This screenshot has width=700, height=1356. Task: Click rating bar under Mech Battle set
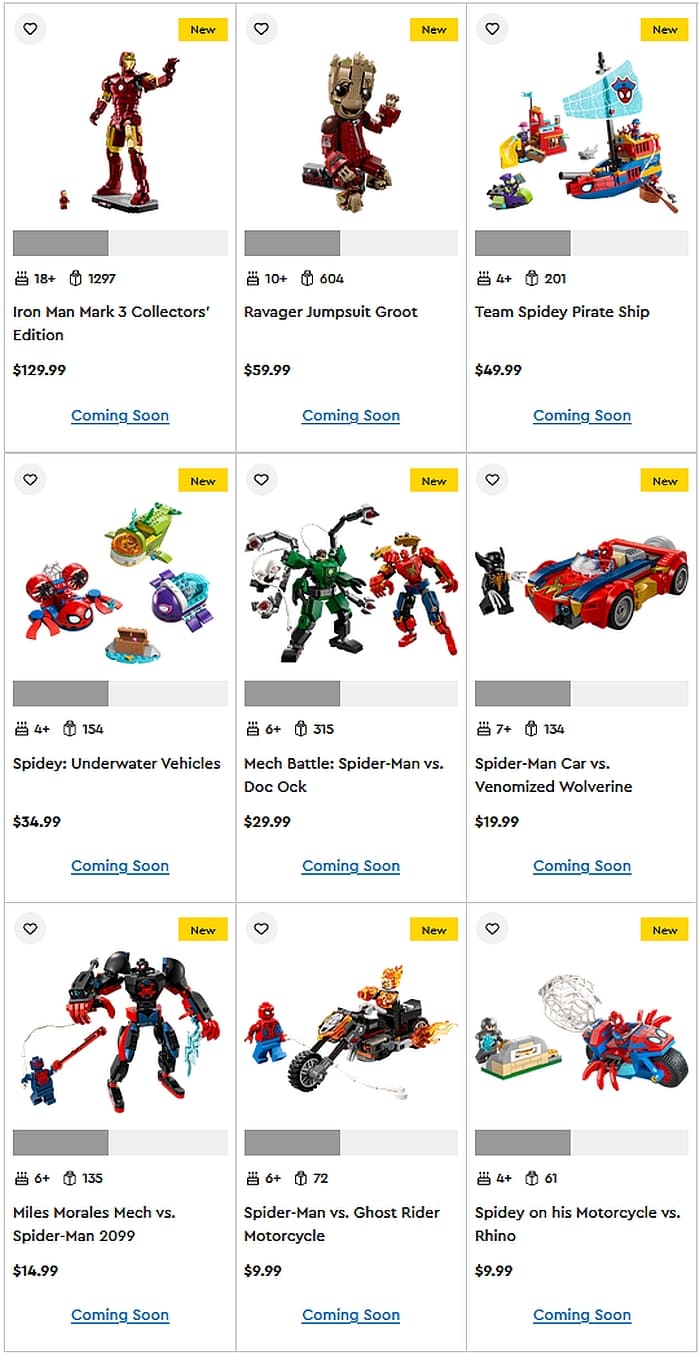(351, 694)
